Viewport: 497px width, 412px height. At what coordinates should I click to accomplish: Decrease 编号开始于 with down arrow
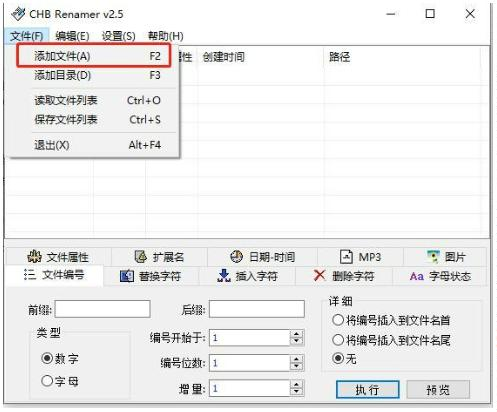tap(296, 342)
